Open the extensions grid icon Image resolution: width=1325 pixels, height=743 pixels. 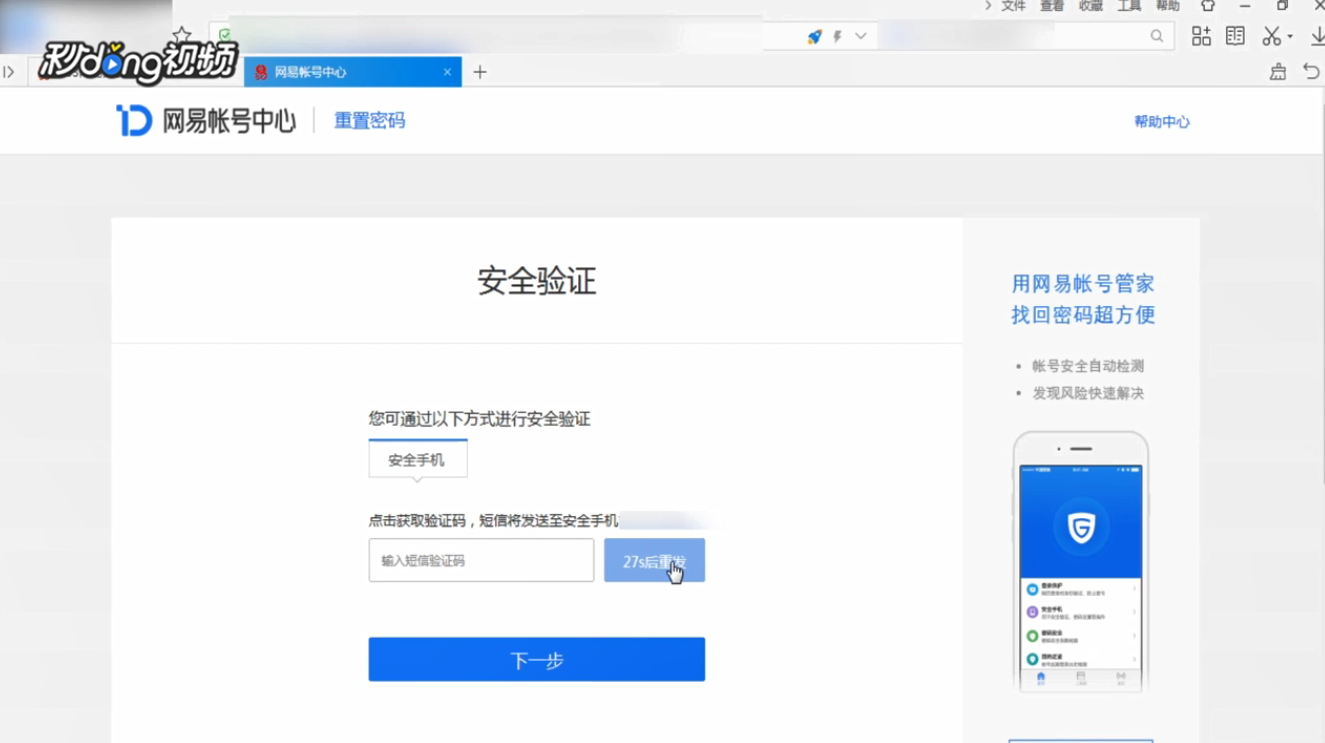click(1201, 36)
